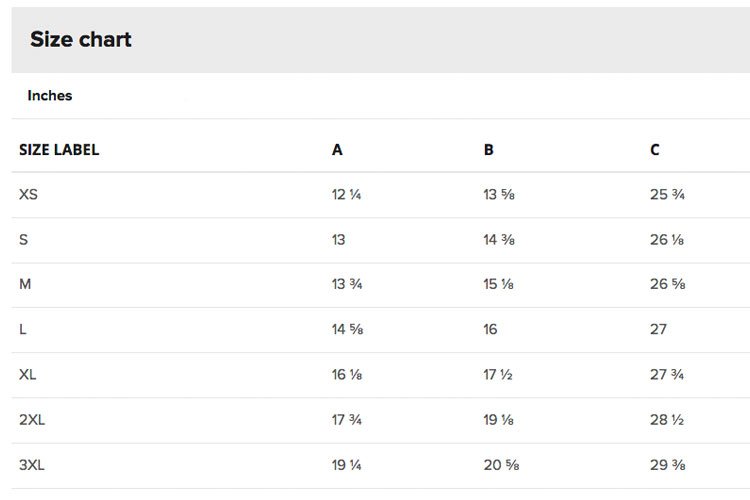This screenshot has height=500, width=750.
Task: Click the Size chart heading
Action: tap(81, 39)
